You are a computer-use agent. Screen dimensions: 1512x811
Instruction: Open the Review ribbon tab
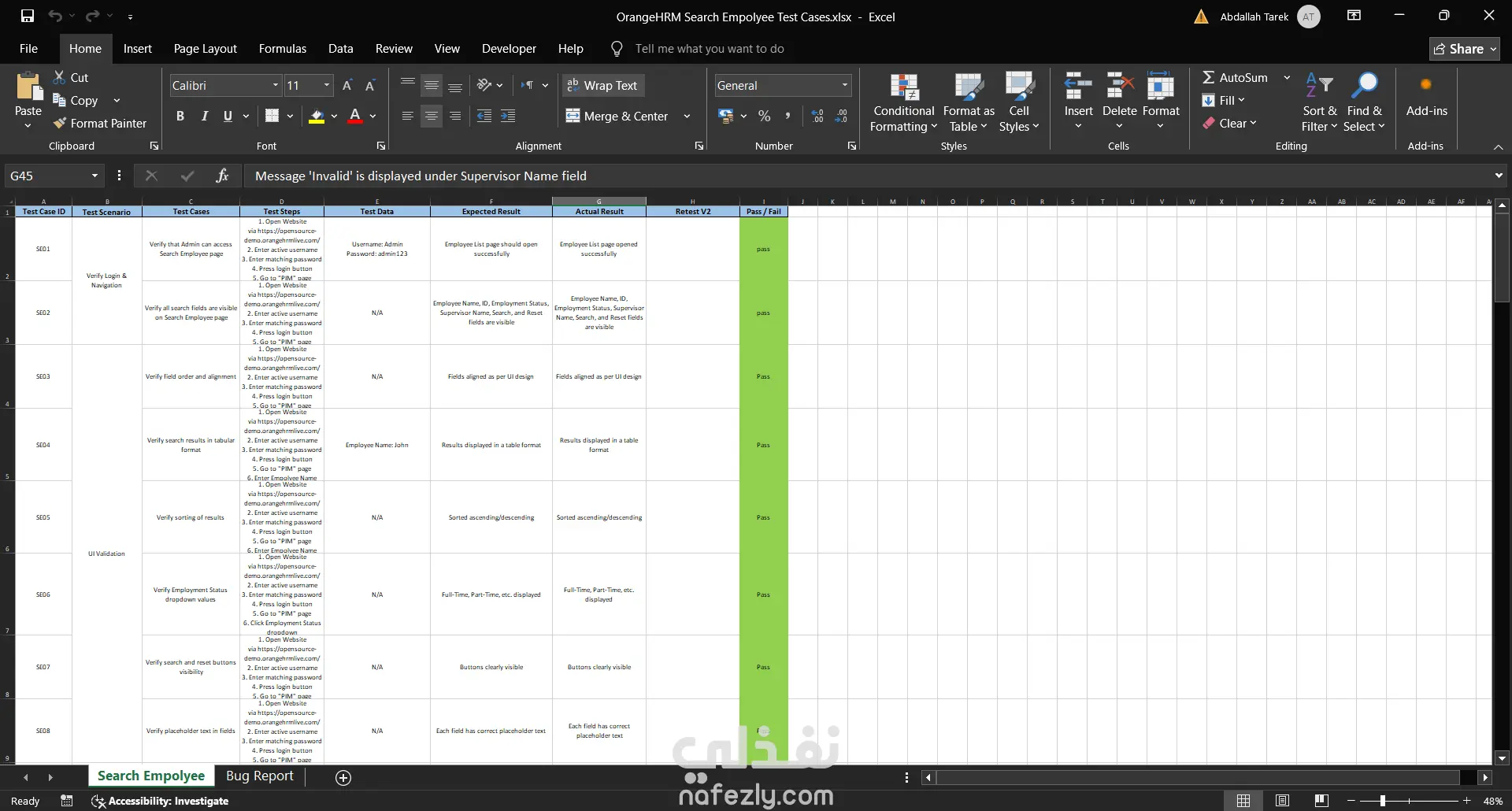point(394,48)
